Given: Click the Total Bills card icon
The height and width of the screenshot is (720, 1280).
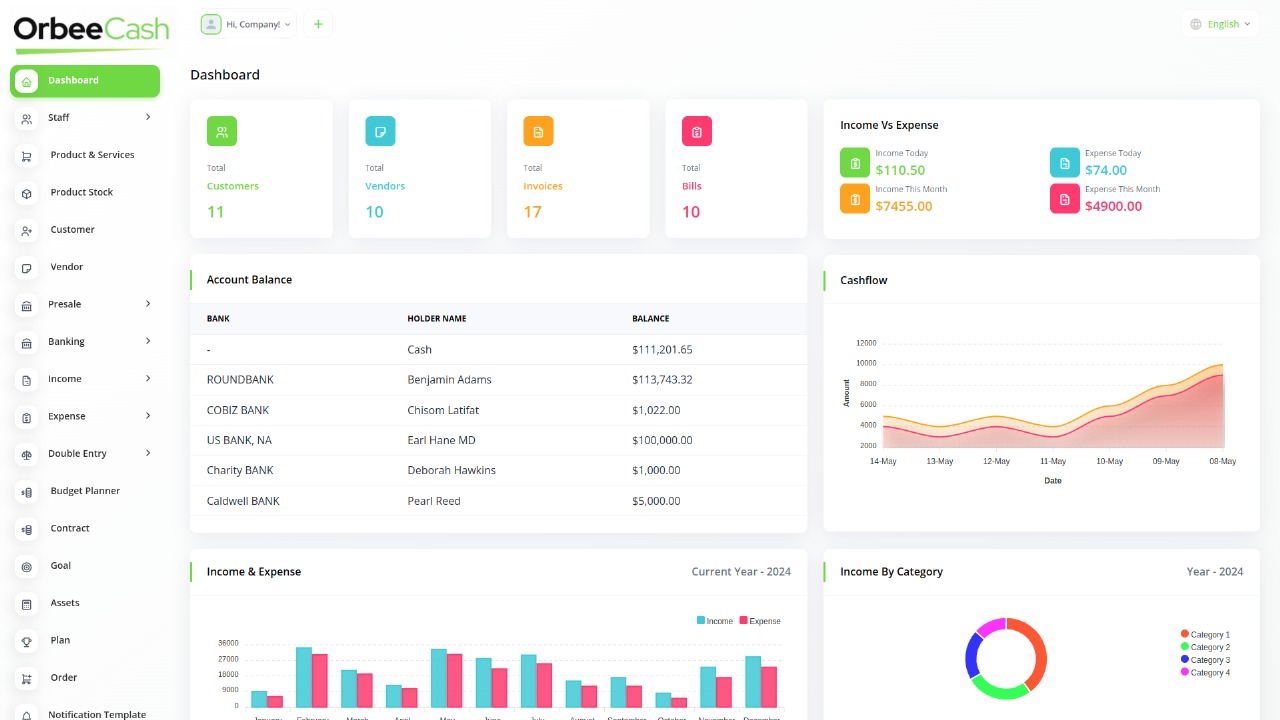Looking at the screenshot, I should click(696, 131).
